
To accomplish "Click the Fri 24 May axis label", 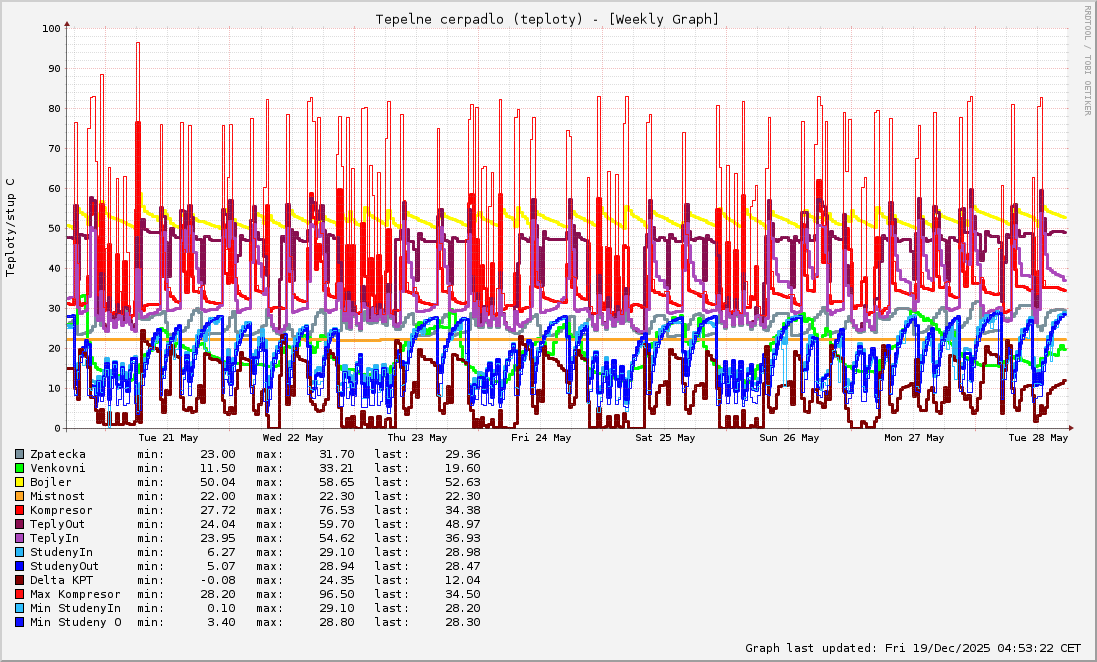I will pyautogui.click(x=541, y=438).
